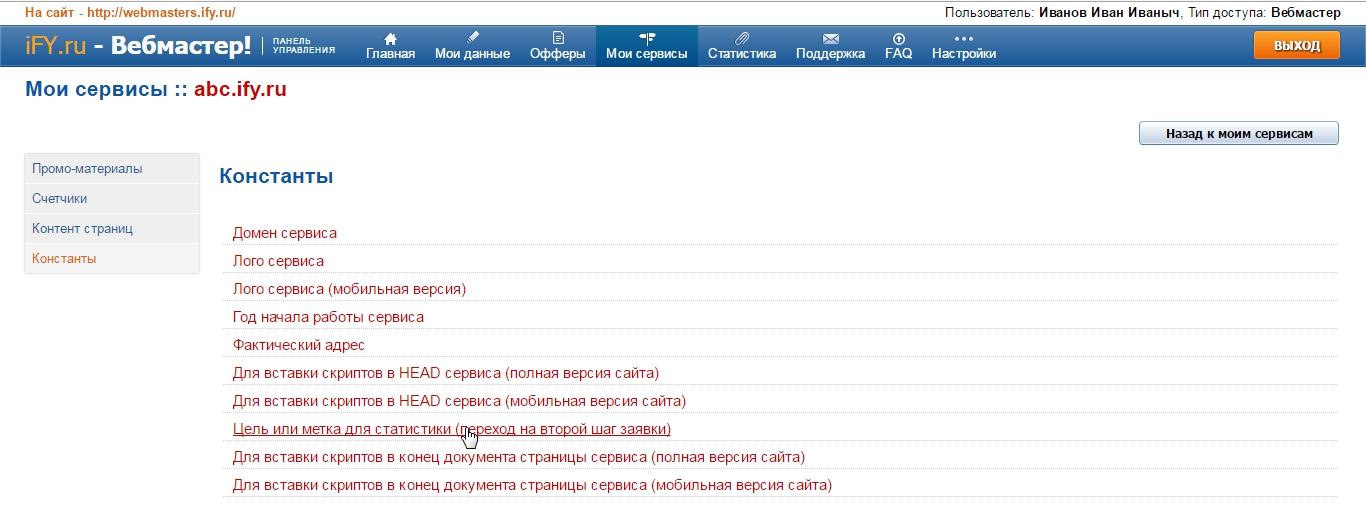This screenshot has height=532, width=1366.
Task: Open Промо-материалы in the sidebar
Action: pyautogui.click(x=87, y=169)
